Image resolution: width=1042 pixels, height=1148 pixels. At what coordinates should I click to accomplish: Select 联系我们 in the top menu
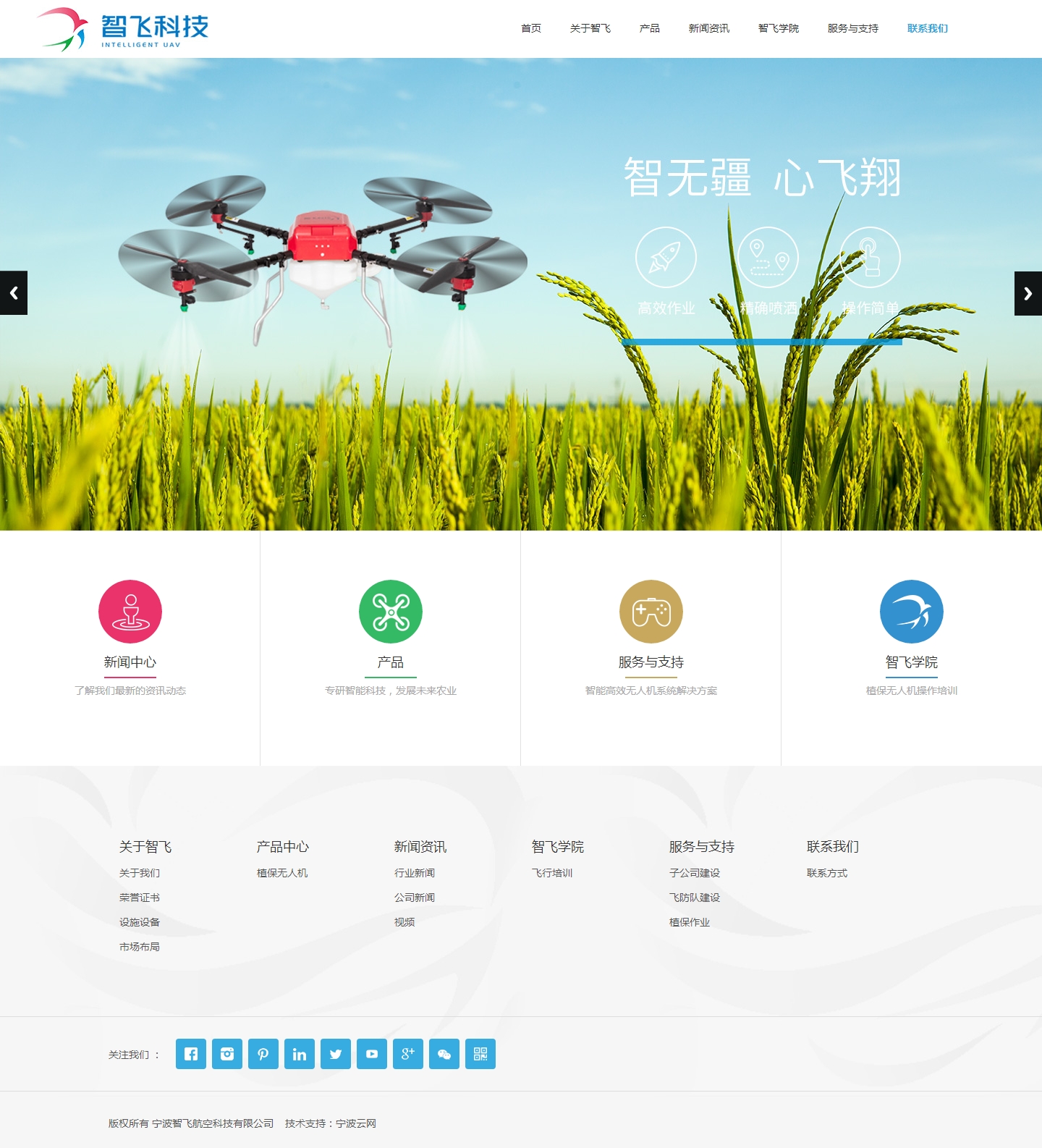point(927,28)
